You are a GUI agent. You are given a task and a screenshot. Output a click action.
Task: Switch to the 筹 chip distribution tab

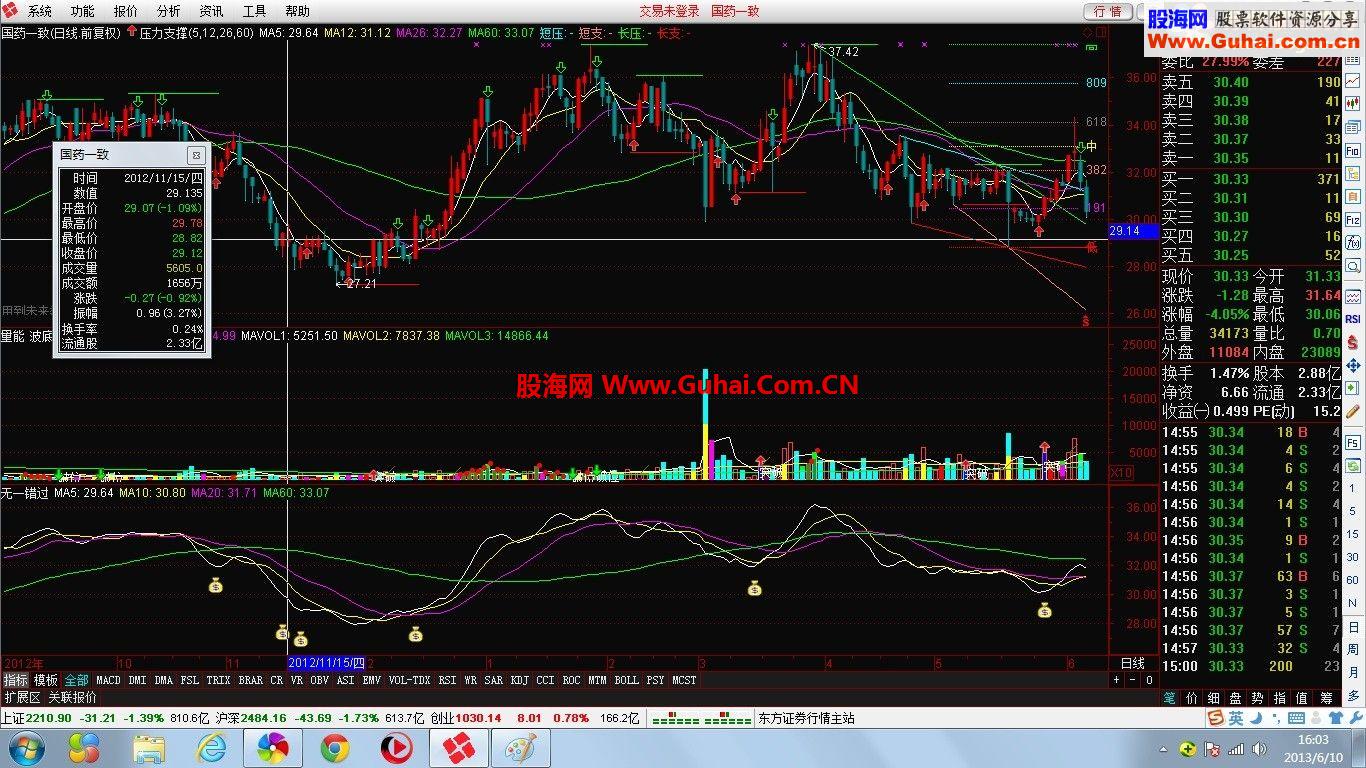[1326, 697]
